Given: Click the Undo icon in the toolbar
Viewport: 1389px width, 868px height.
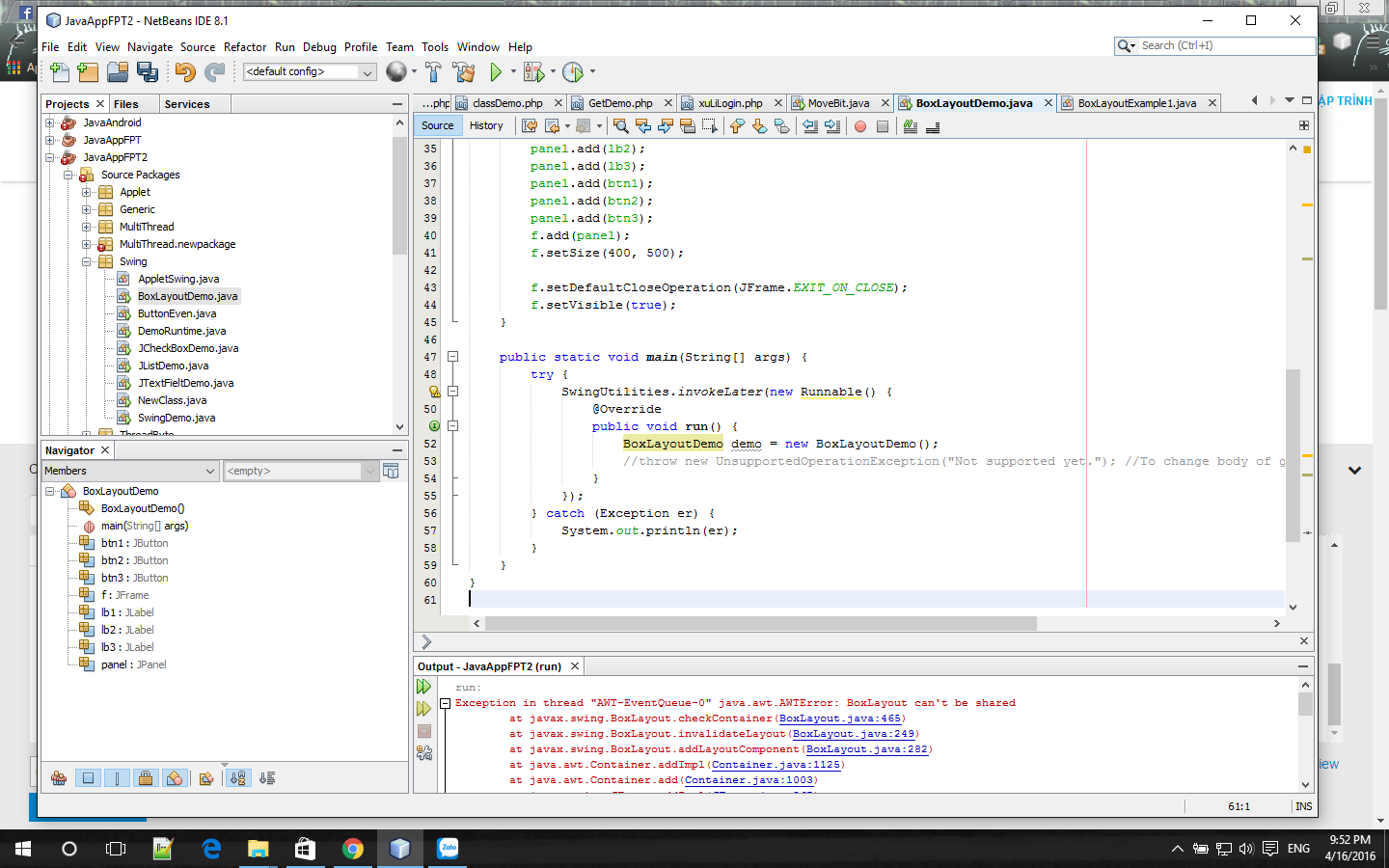Looking at the screenshot, I should point(182,71).
